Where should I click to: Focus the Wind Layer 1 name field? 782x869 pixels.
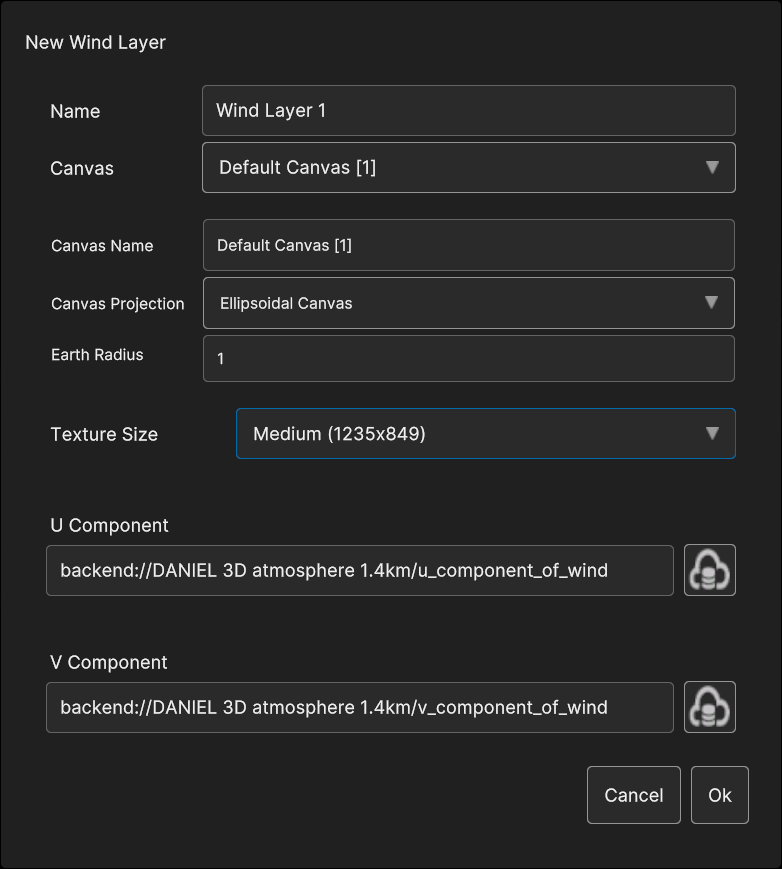[x=469, y=110]
